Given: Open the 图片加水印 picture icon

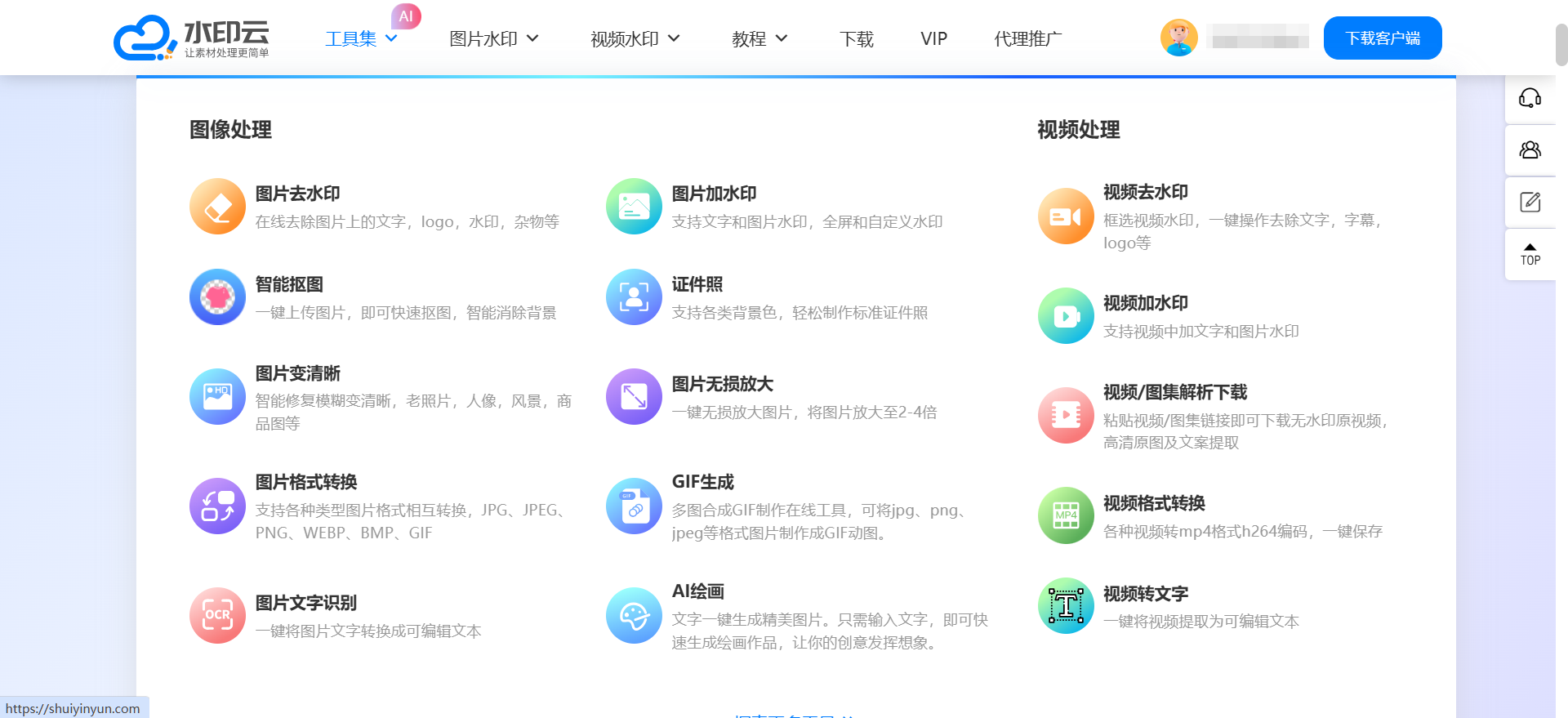Looking at the screenshot, I should coord(634,206).
